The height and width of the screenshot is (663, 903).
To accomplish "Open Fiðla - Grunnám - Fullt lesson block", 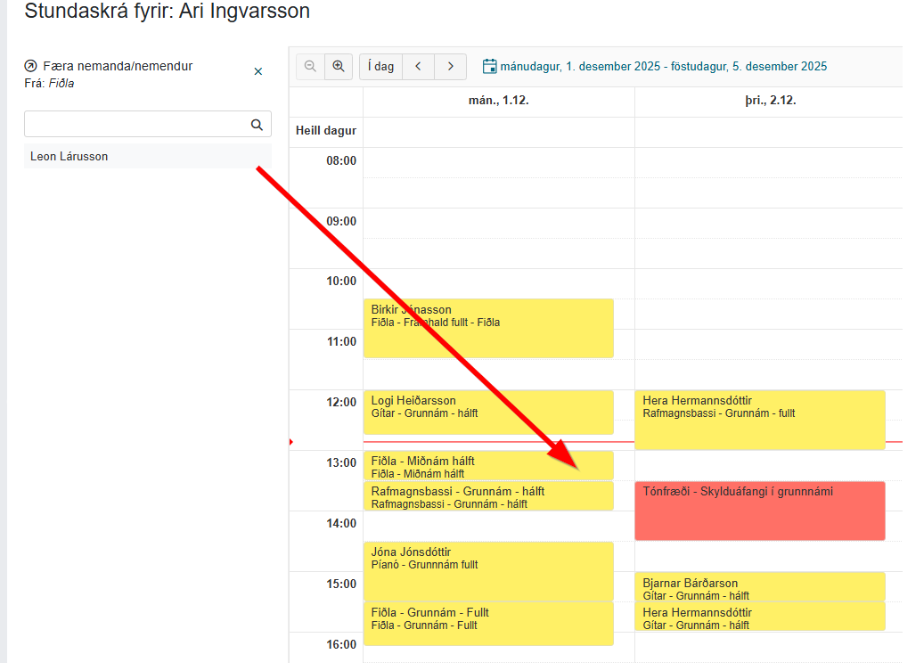I will click(x=488, y=624).
